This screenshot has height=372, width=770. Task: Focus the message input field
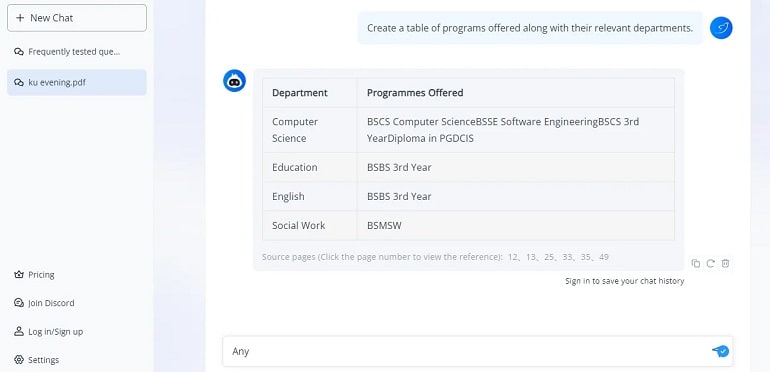coord(467,351)
